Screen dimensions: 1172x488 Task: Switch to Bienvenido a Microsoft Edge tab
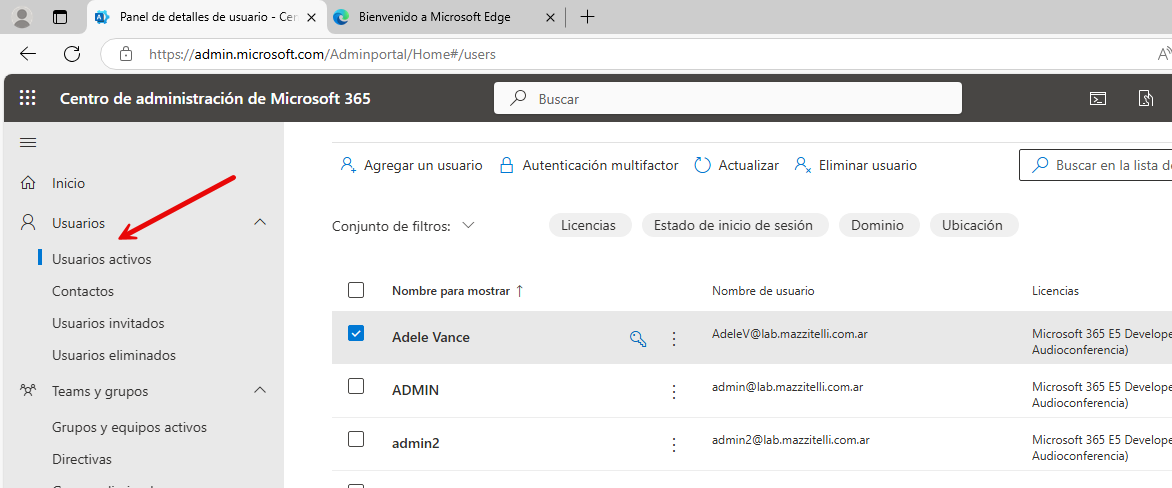[446, 16]
